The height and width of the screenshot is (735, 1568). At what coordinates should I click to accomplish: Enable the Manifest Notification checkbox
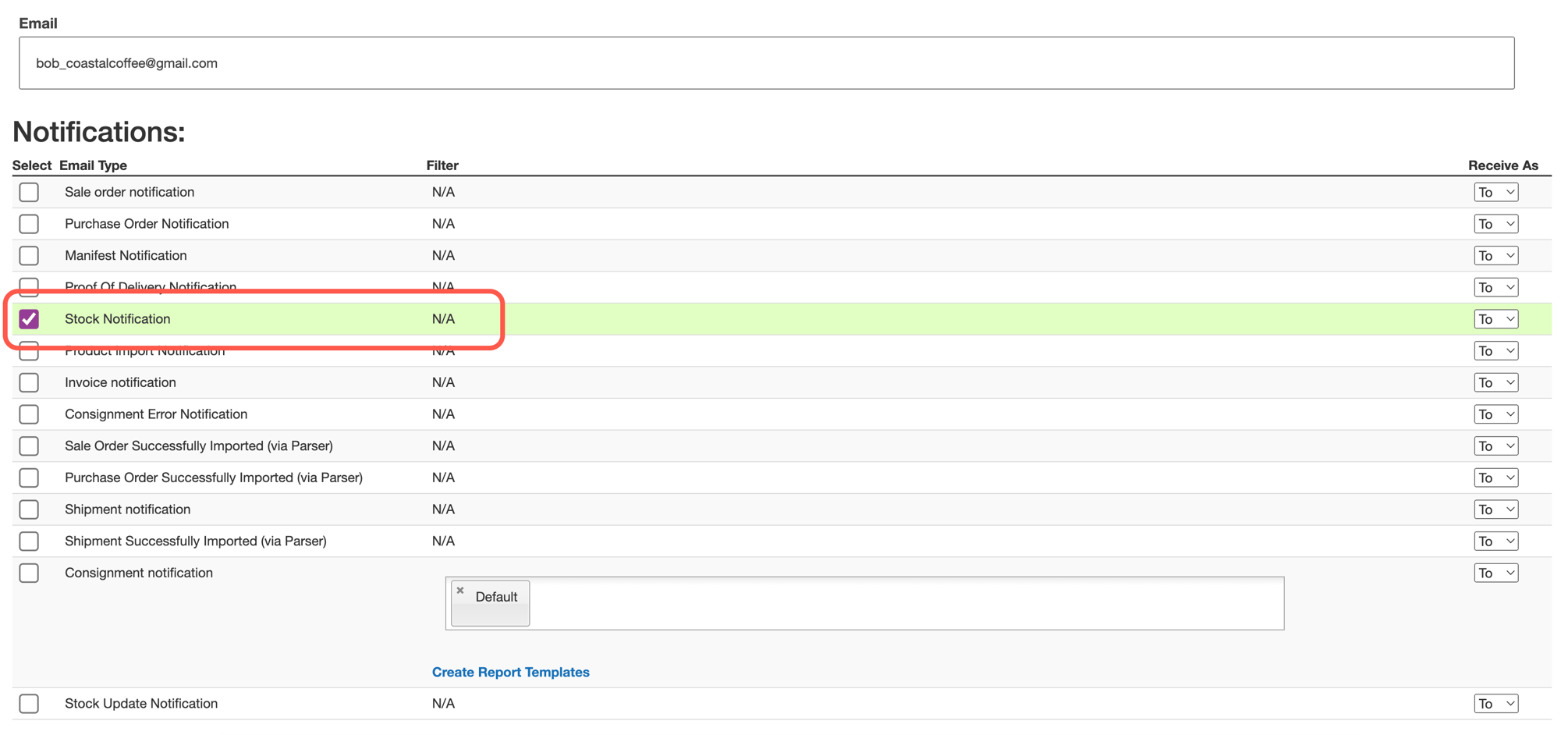[x=29, y=256]
